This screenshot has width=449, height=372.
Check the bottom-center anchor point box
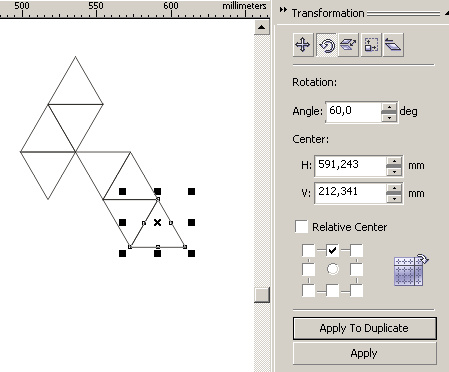(332, 290)
